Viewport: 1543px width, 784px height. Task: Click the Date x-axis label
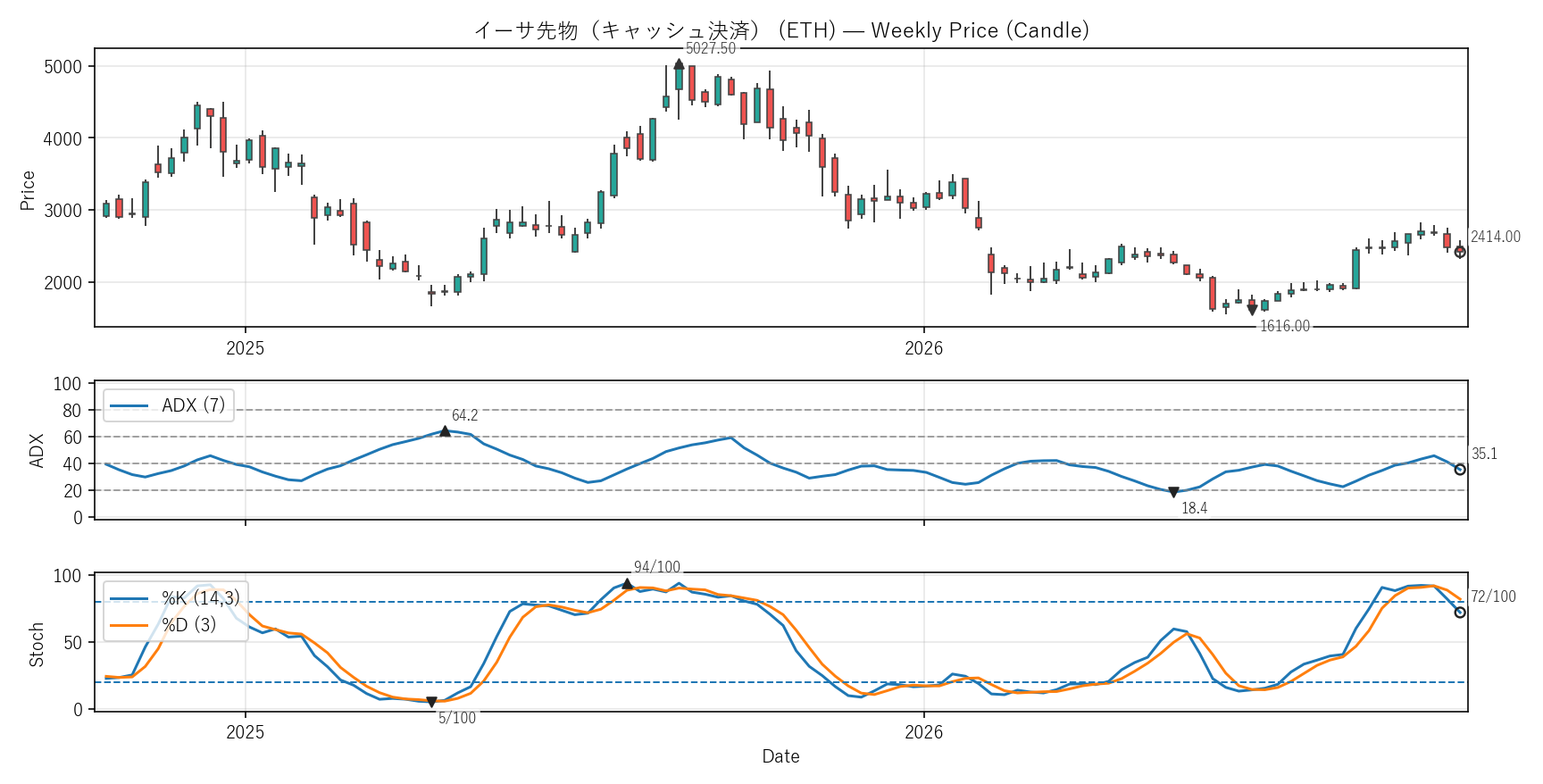coord(780,756)
